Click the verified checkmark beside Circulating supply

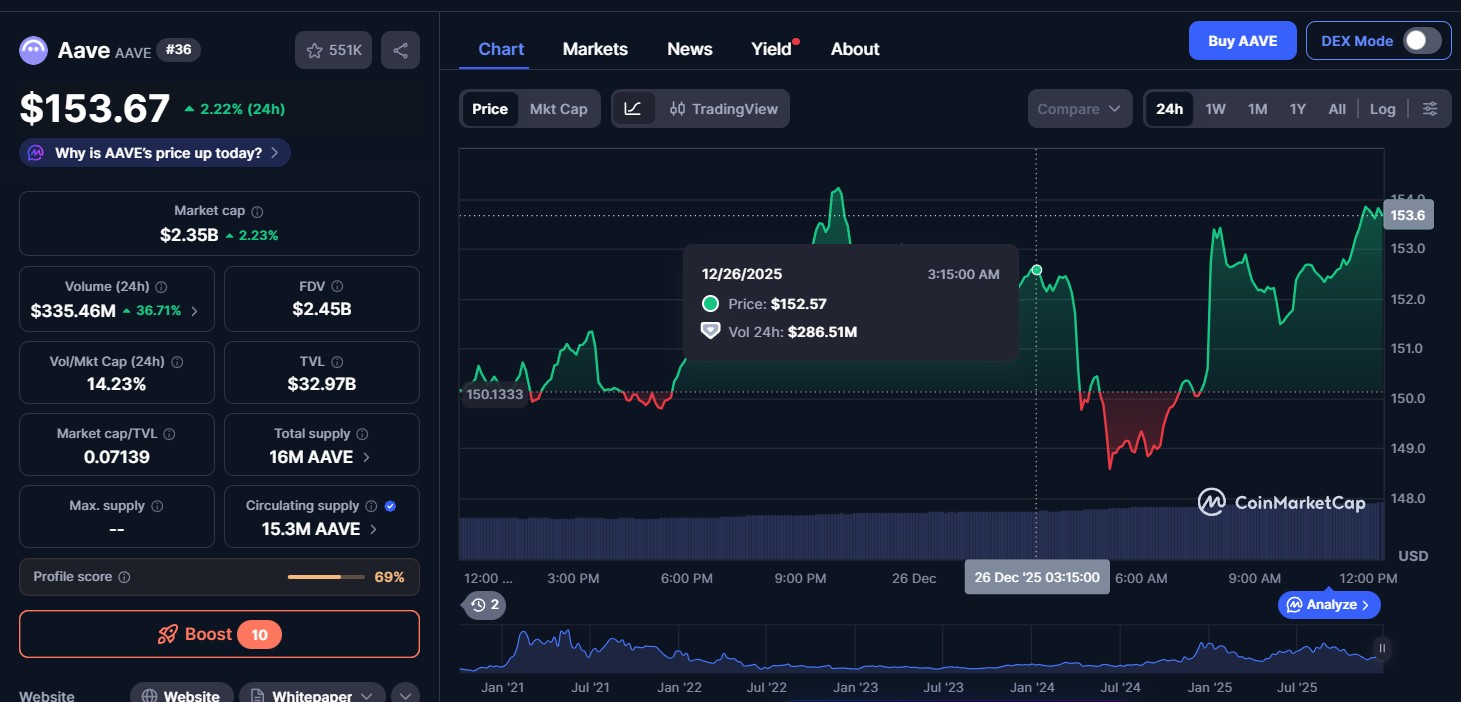[x=389, y=505]
